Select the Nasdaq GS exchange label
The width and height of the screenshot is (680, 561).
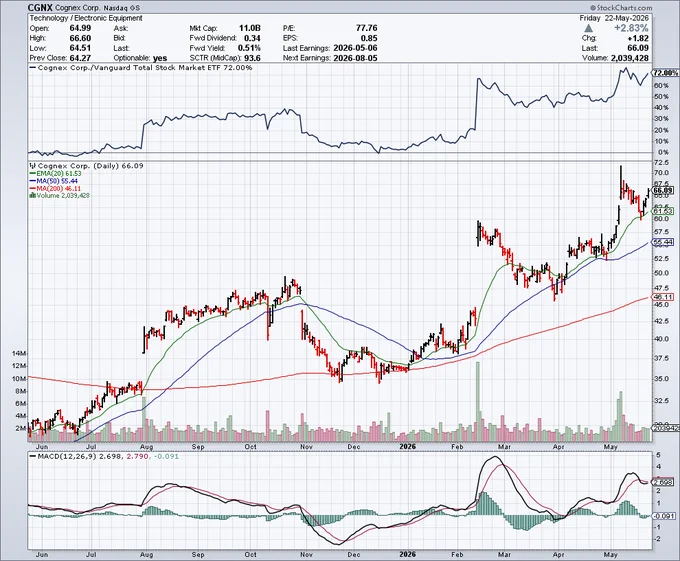tap(122, 8)
